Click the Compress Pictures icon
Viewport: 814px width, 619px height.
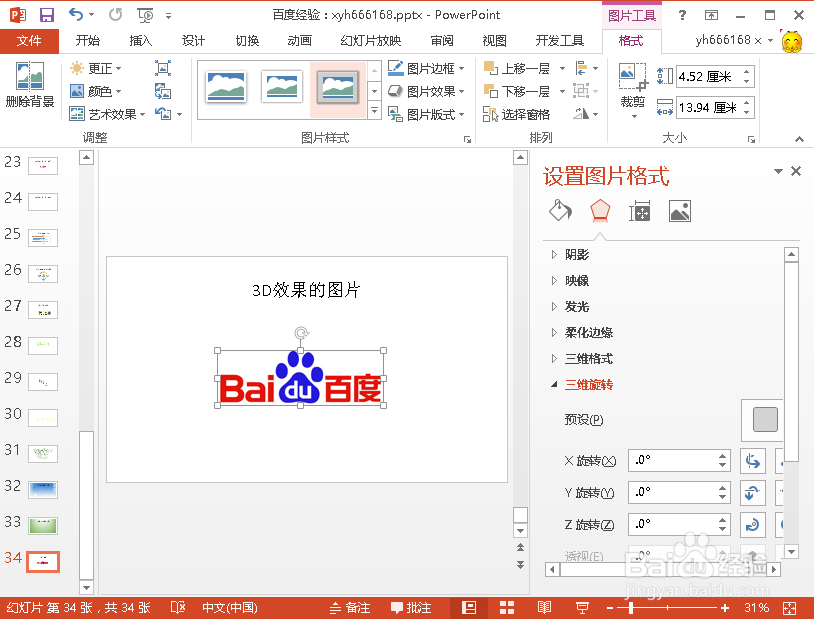[x=162, y=68]
